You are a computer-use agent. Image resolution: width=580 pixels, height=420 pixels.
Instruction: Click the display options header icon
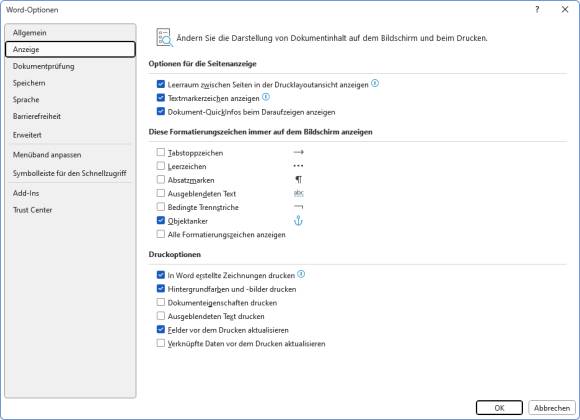pos(164,37)
